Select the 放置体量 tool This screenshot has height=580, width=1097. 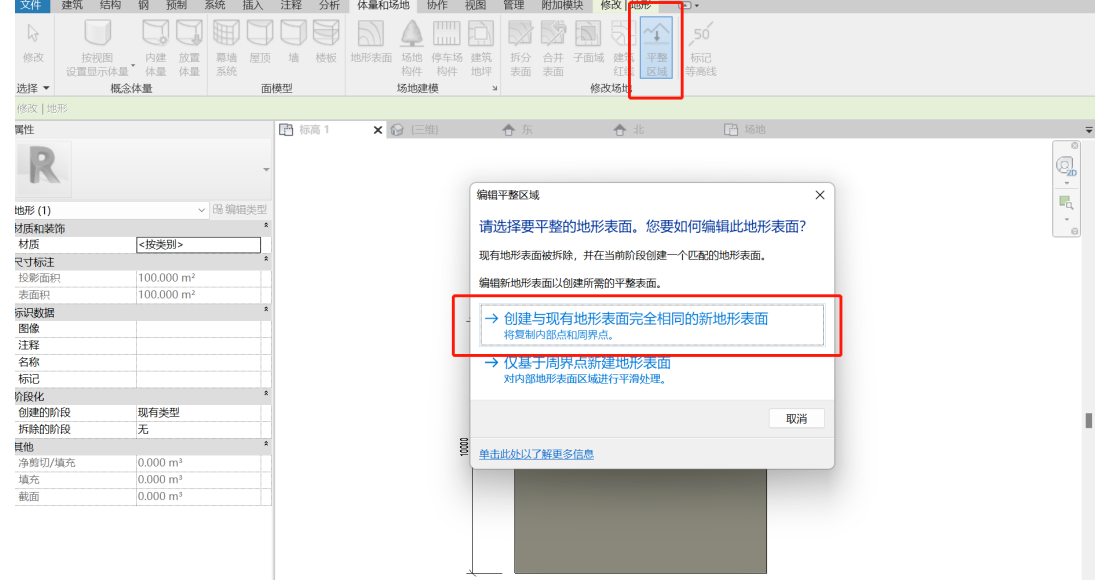(x=189, y=48)
